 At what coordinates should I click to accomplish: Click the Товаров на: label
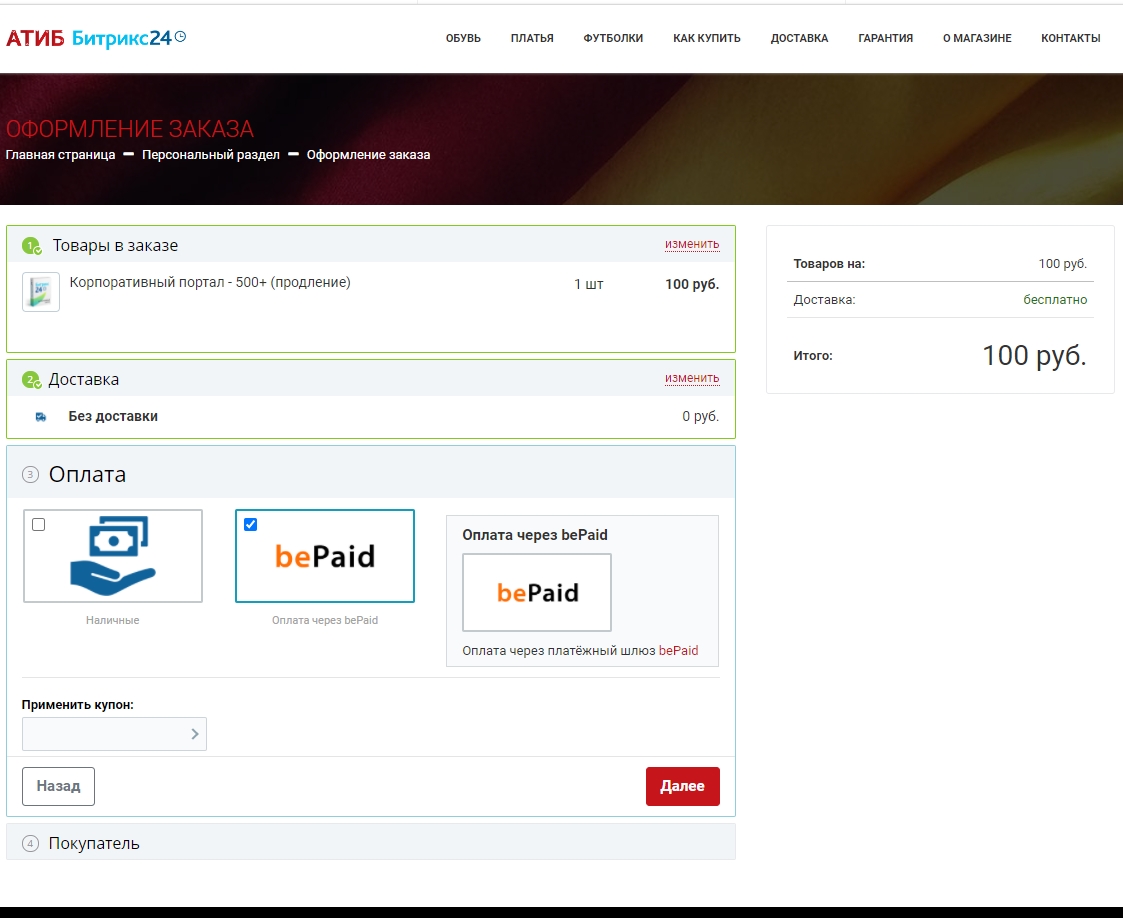click(x=829, y=264)
